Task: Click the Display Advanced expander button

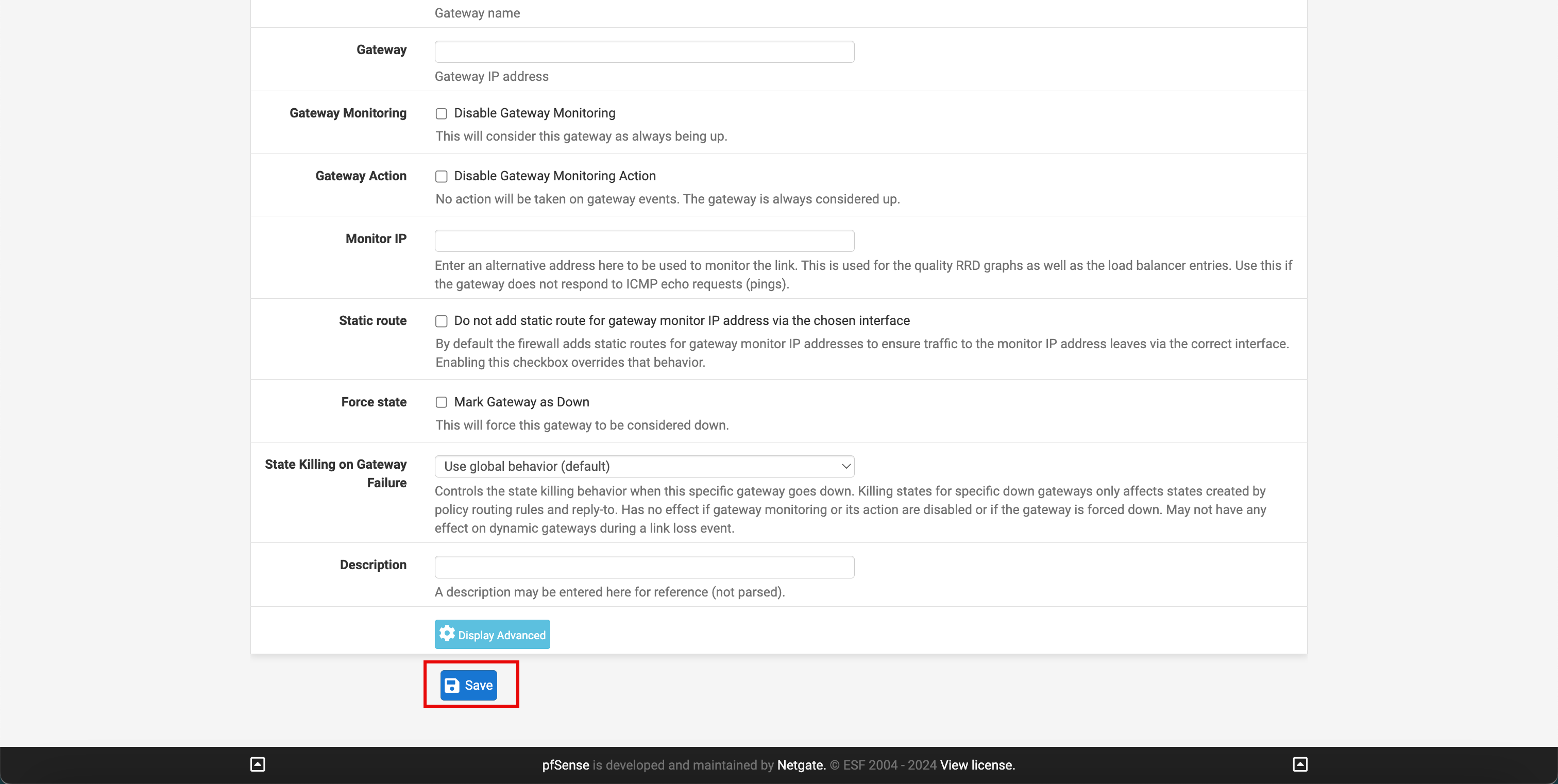Action: point(492,634)
